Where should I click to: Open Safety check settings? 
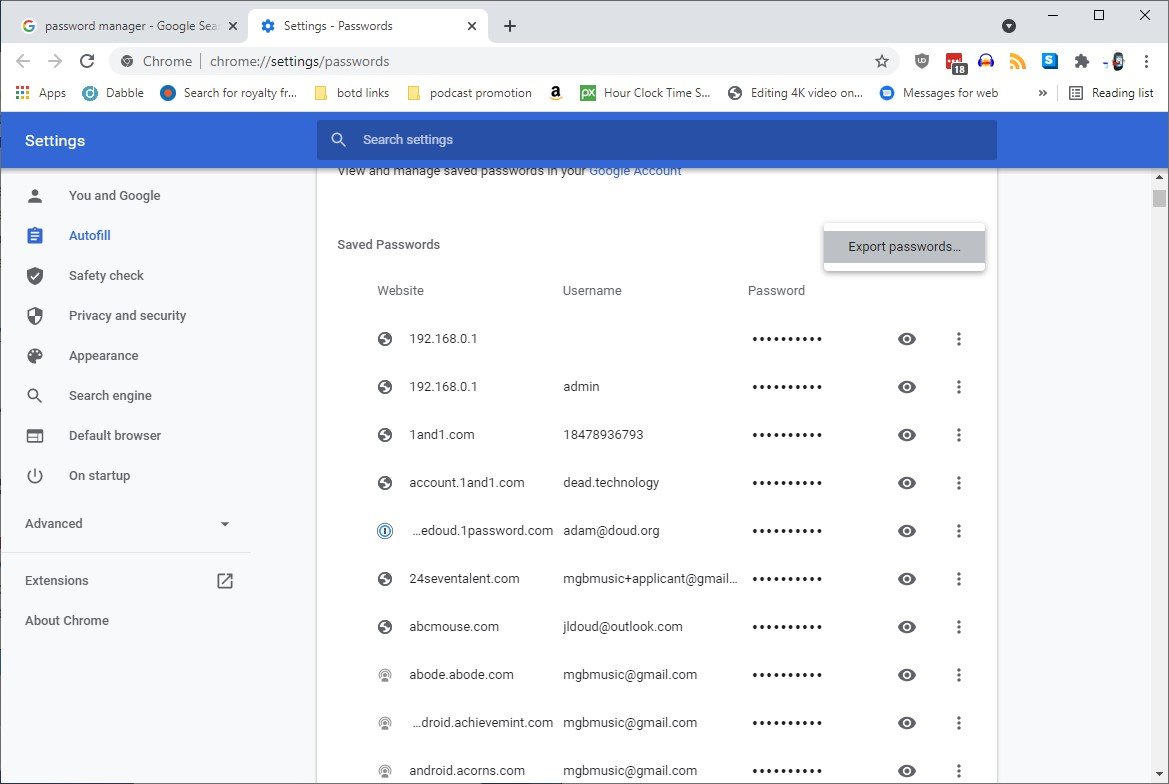pos(107,276)
